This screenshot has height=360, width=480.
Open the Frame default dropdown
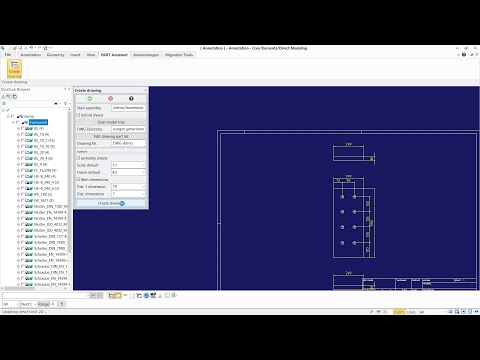143,172
